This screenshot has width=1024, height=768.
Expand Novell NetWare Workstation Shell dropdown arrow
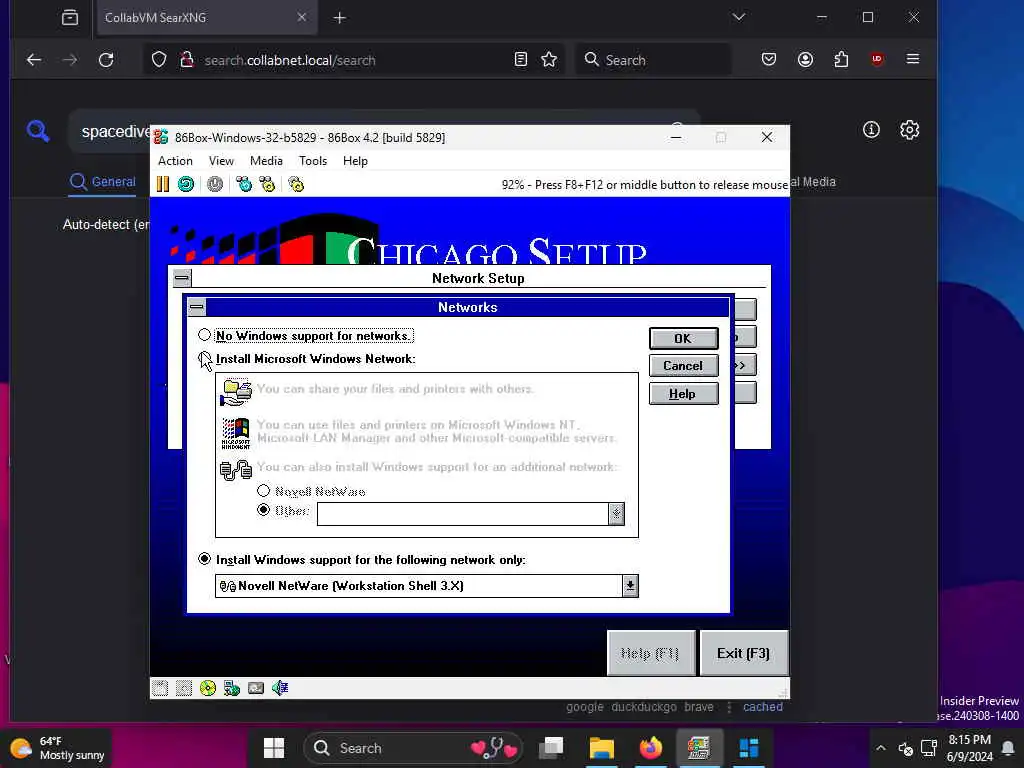point(630,586)
